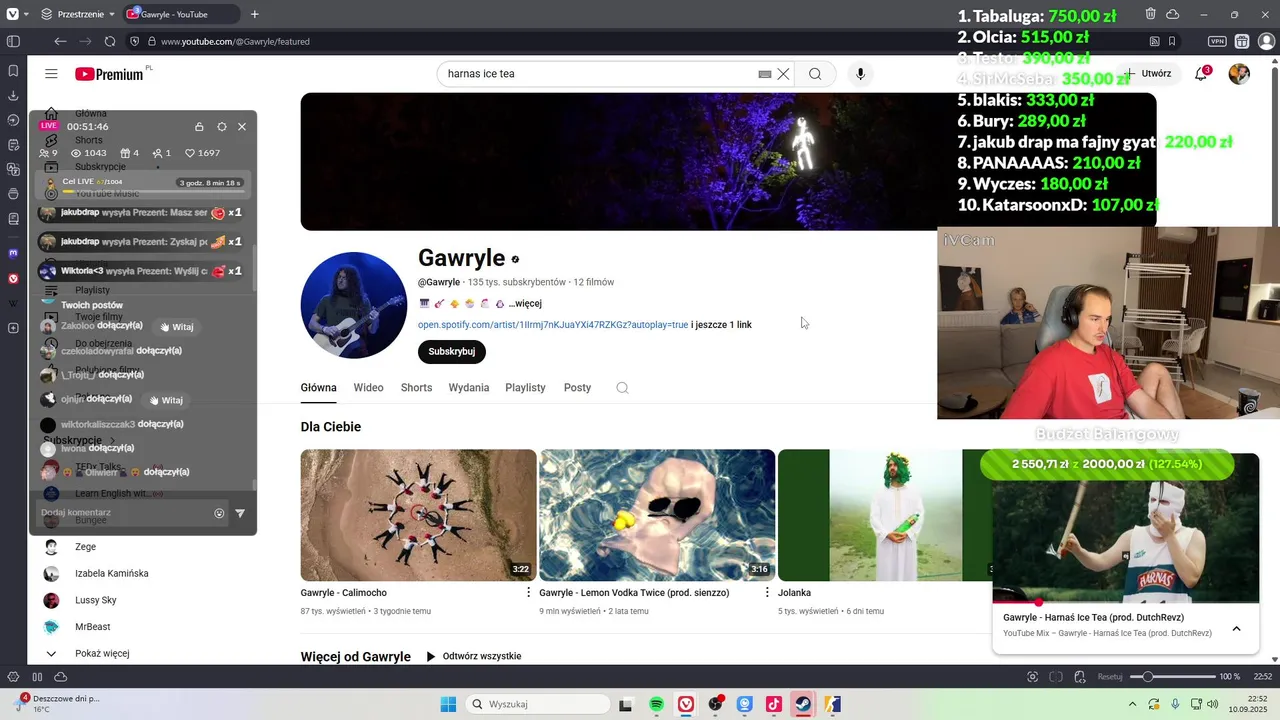
Task: Open the YouTube hamburger guide menu
Action: pyautogui.click(x=51, y=74)
